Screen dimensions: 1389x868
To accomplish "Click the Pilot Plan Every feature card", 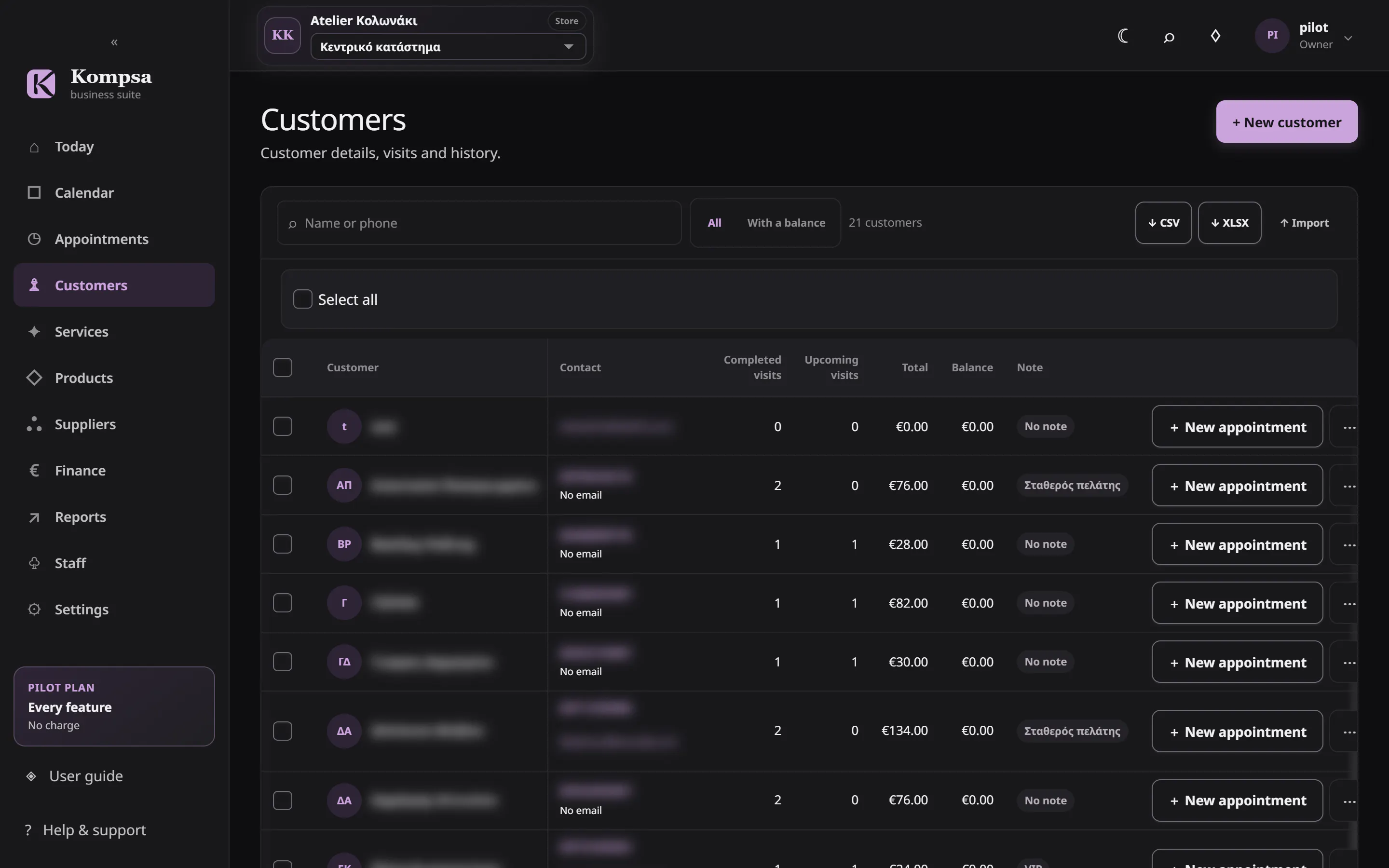I will (x=114, y=706).
